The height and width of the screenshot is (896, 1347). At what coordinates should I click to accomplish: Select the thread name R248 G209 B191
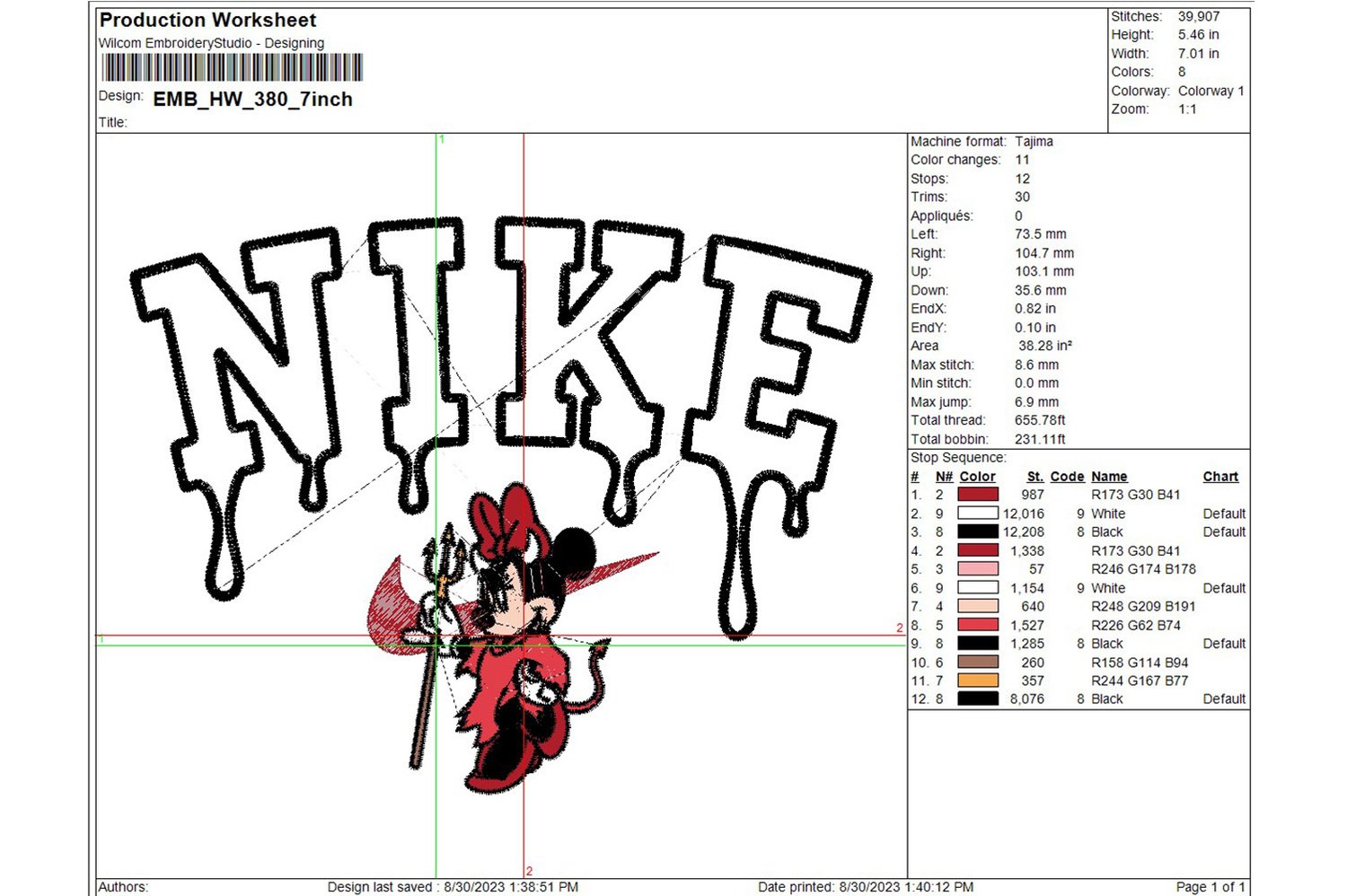(1143, 606)
